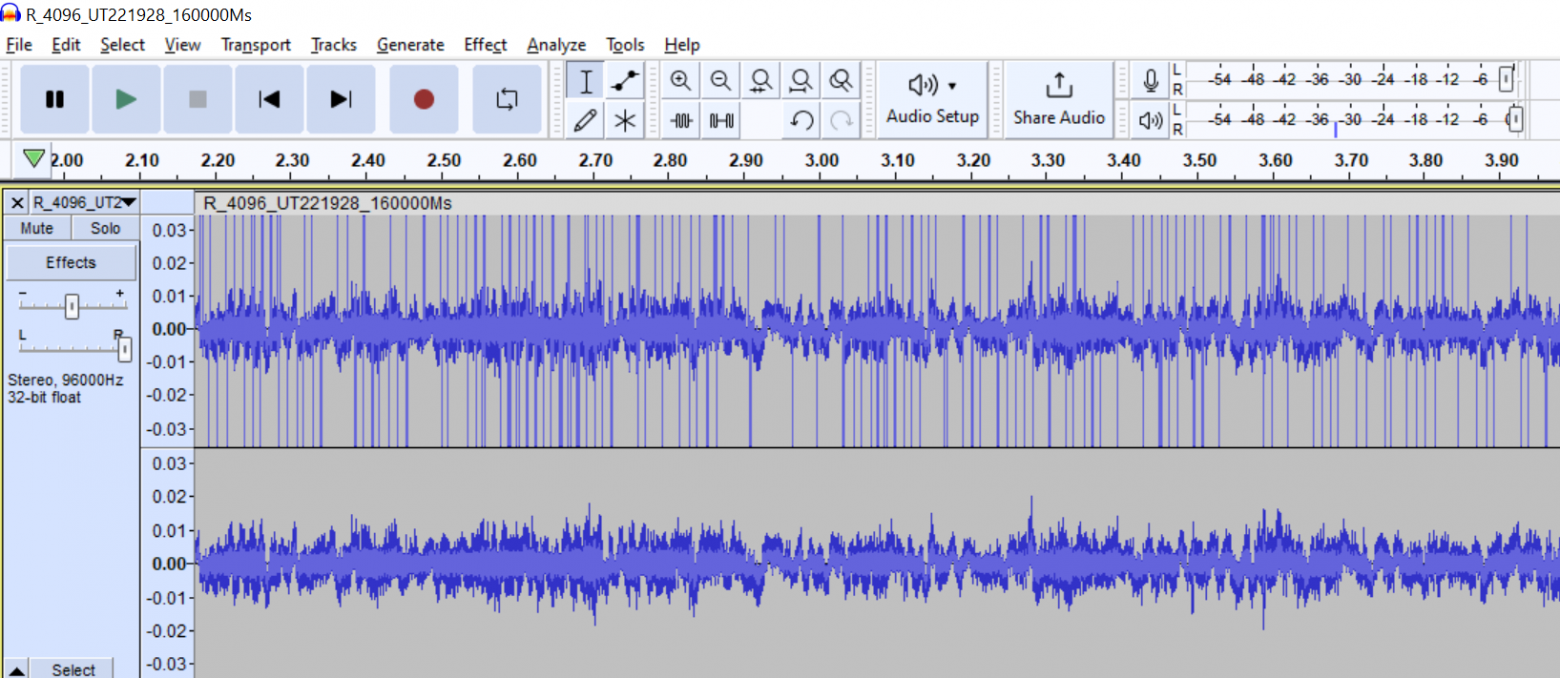Click the track Effects button

click(71, 263)
